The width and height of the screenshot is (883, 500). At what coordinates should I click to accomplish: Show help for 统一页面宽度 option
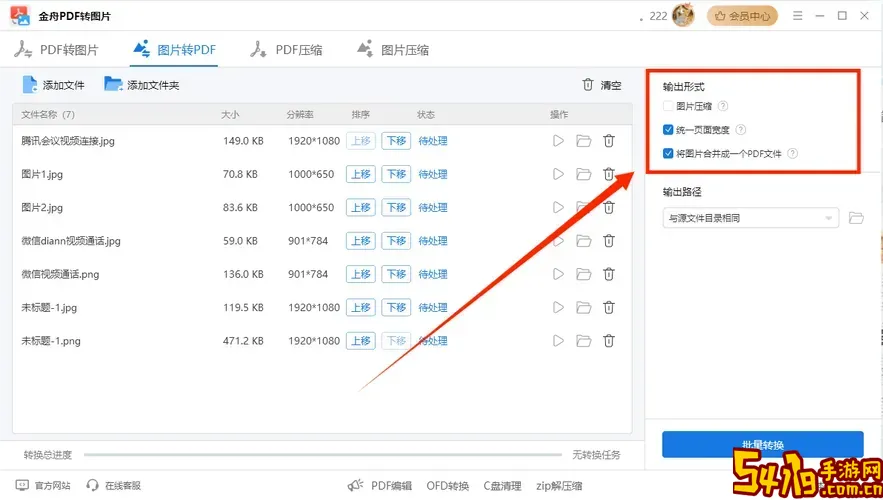pyautogui.click(x=741, y=130)
